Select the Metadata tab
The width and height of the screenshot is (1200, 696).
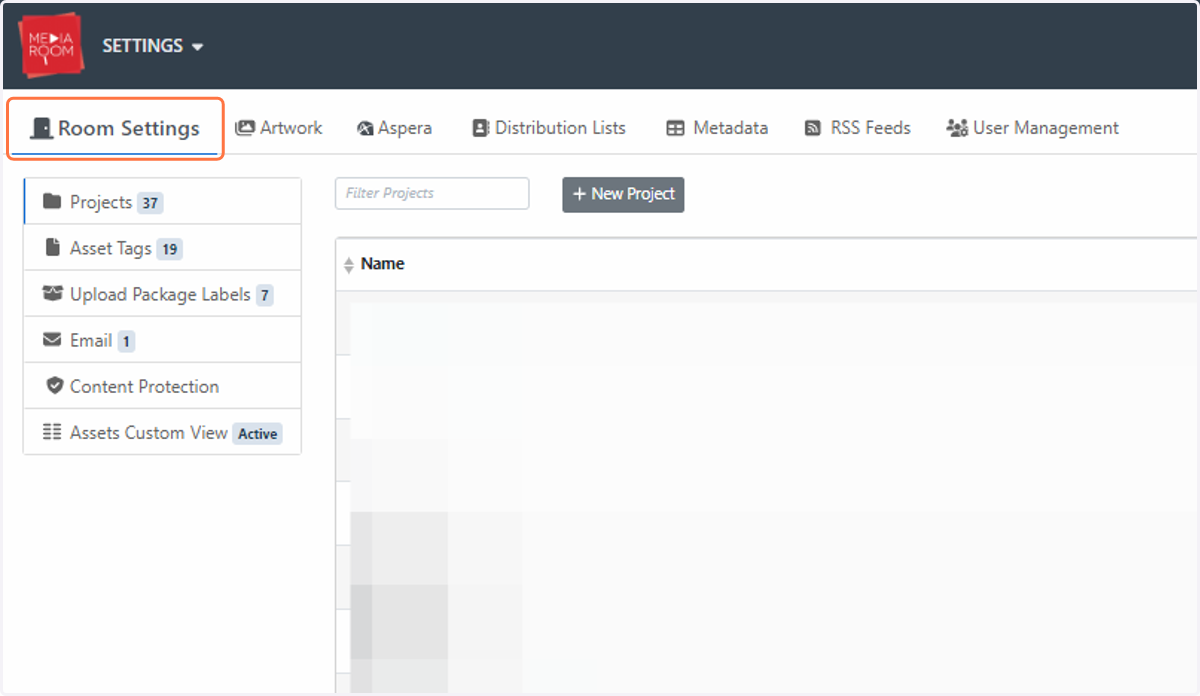point(717,128)
